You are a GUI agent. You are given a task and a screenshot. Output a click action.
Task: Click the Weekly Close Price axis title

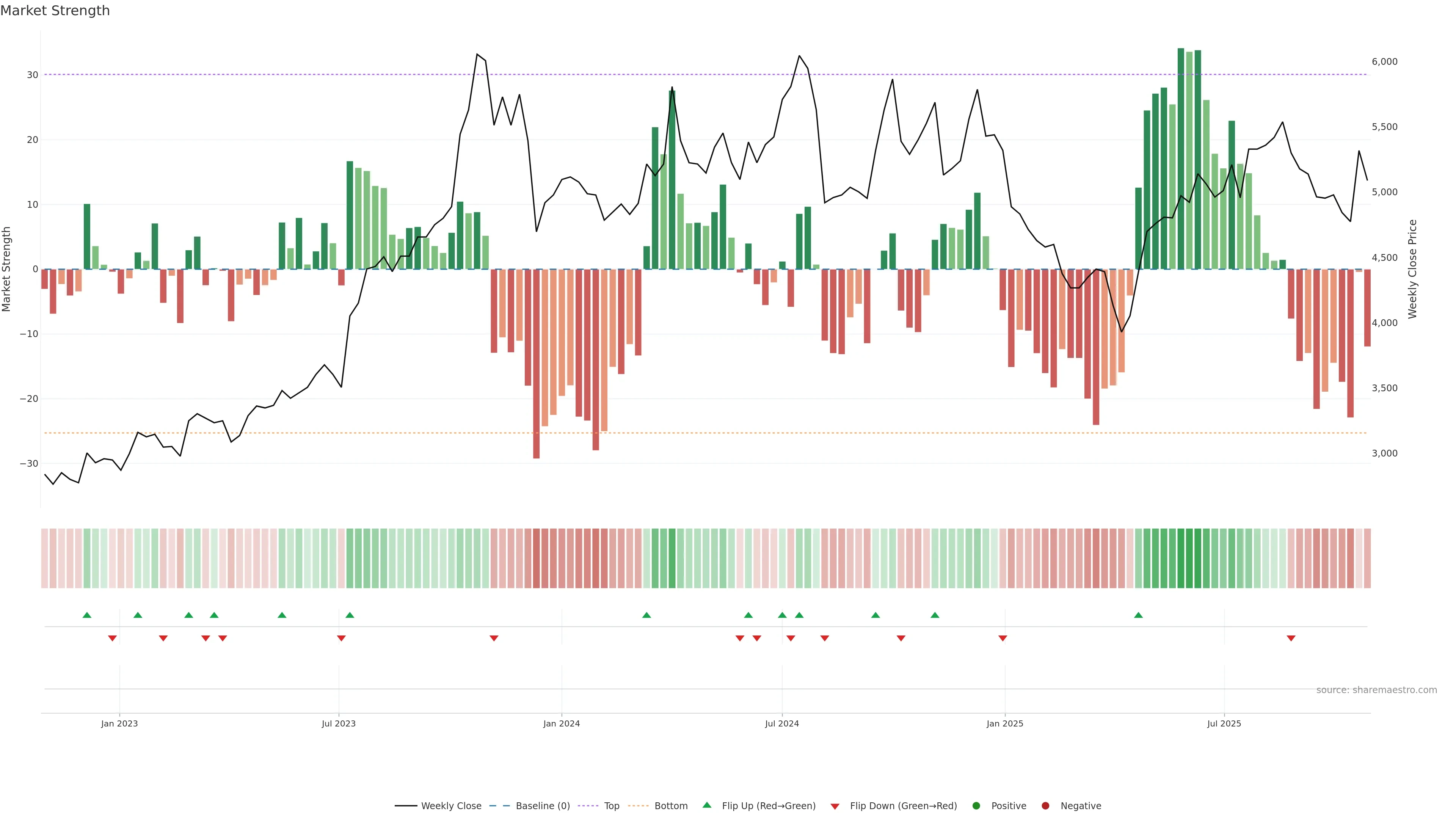pyautogui.click(x=1412, y=269)
